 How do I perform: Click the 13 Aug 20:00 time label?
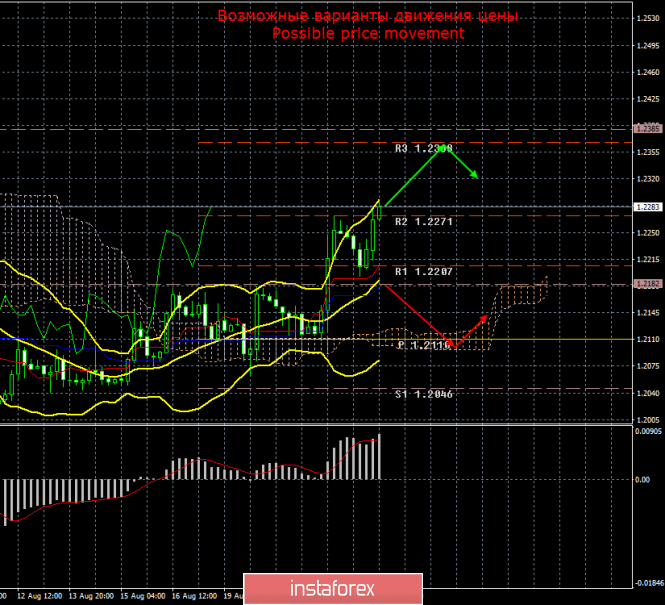pos(91,596)
